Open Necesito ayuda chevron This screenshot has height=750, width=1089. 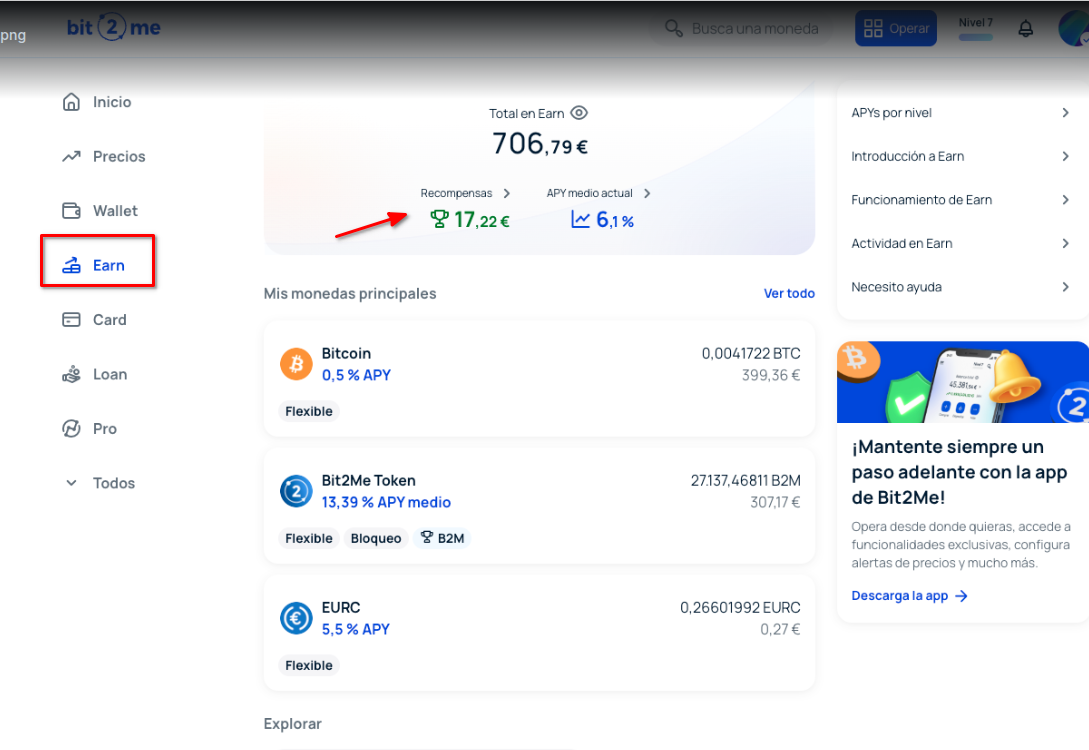(x=1065, y=287)
